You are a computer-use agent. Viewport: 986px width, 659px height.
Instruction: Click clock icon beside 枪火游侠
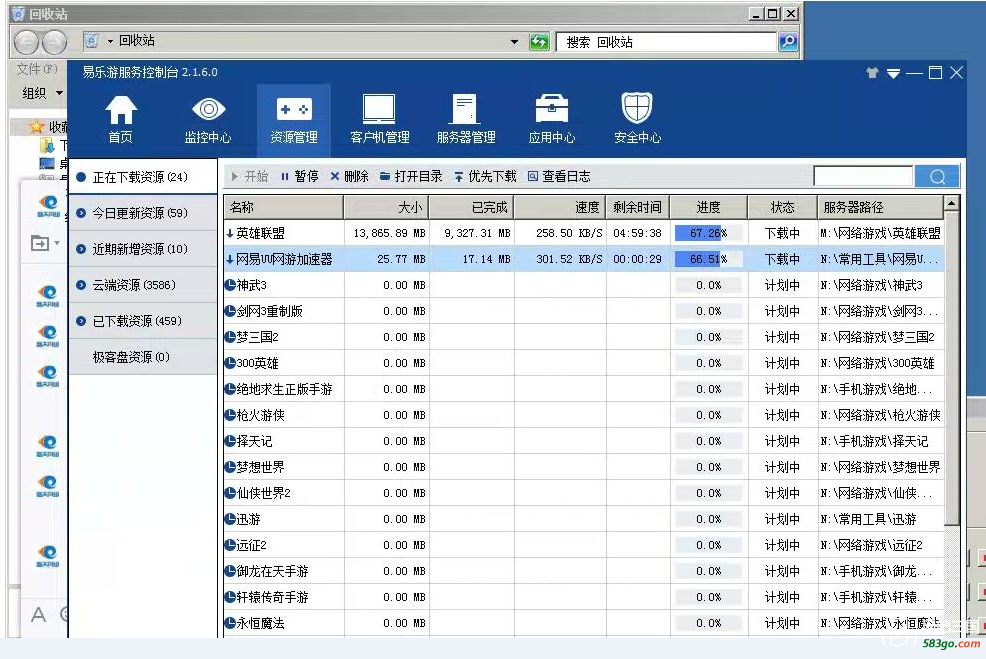click(x=230, y=415)
